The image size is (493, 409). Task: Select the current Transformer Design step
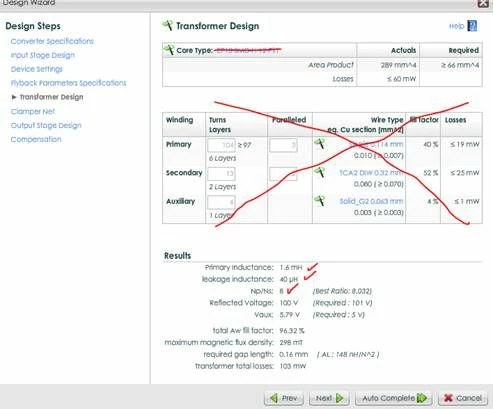click(51, 97)
